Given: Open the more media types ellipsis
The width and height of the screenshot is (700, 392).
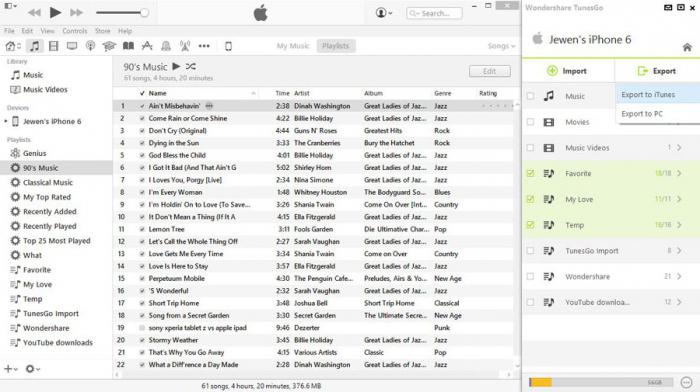Looking at the screenshot, I should coord(204,46).
